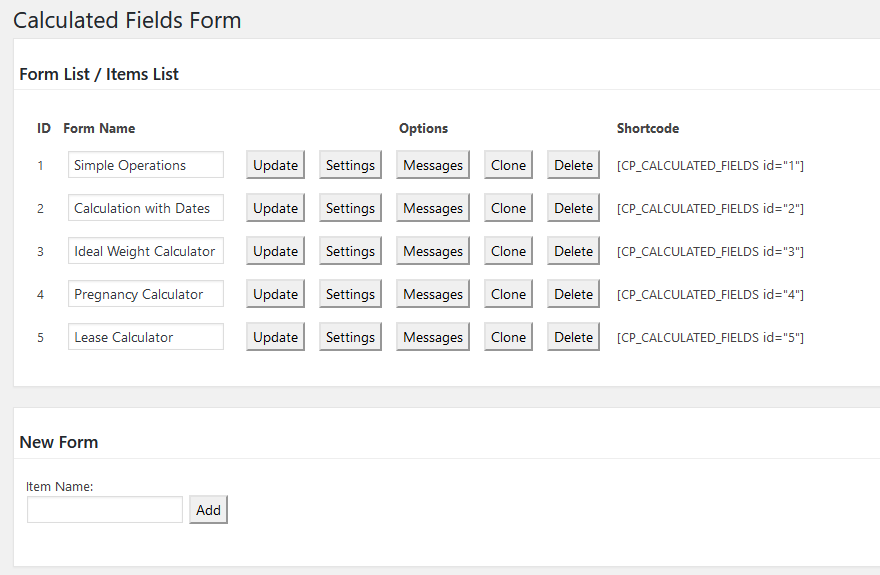The height and width of the screenshot is (575, 880).
Task: Open Settings for Simple Operations form
Action: (x=350, y=166)
